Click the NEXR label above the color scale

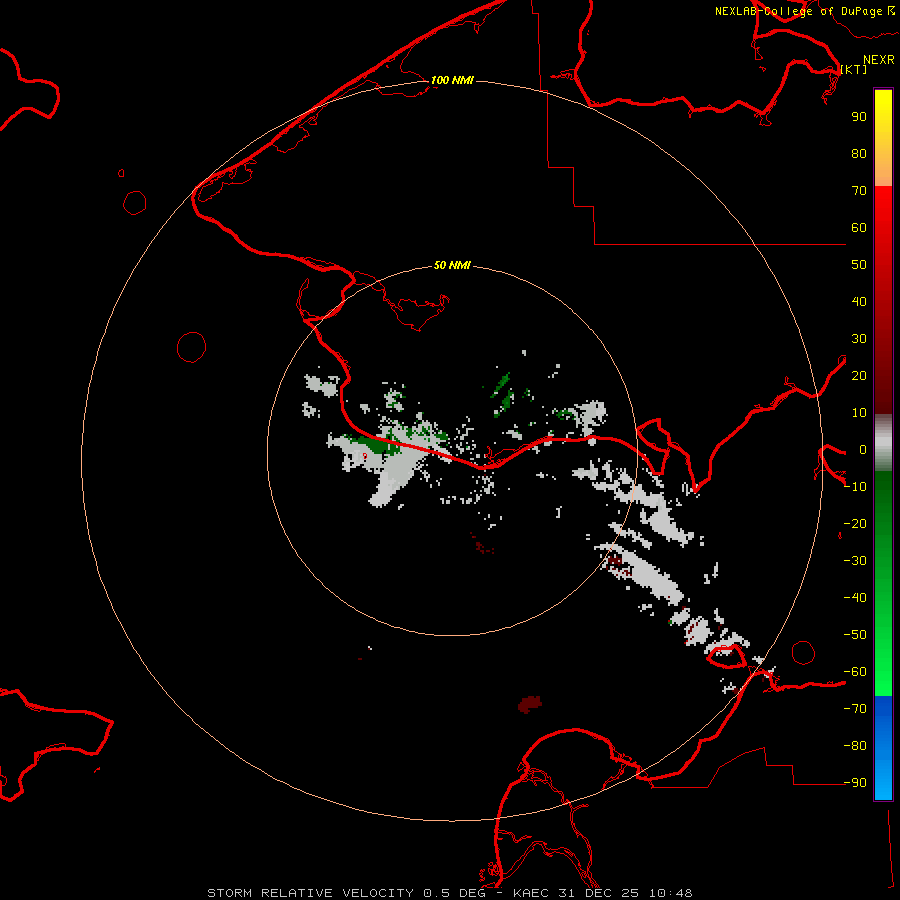879,60
